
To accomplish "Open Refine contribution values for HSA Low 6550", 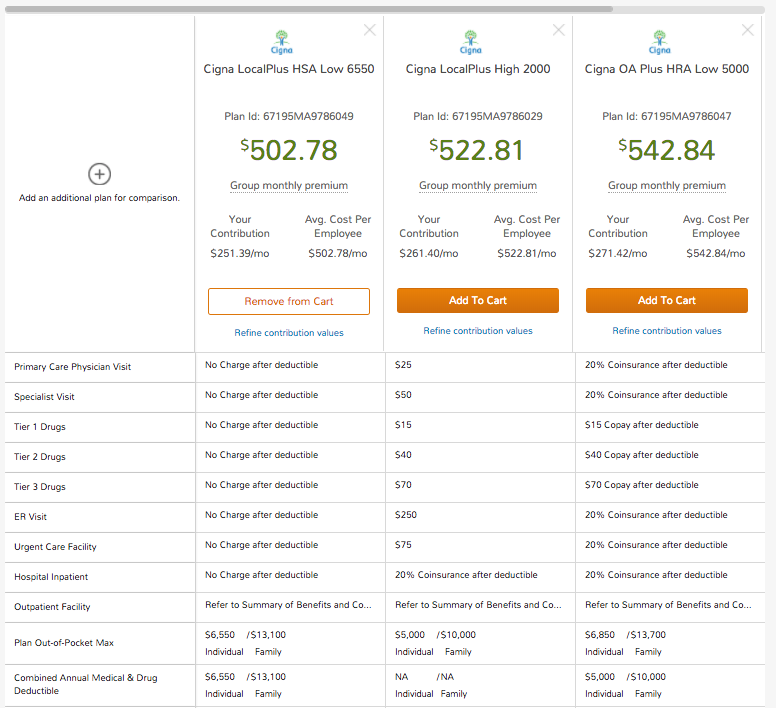I will 289,333.
